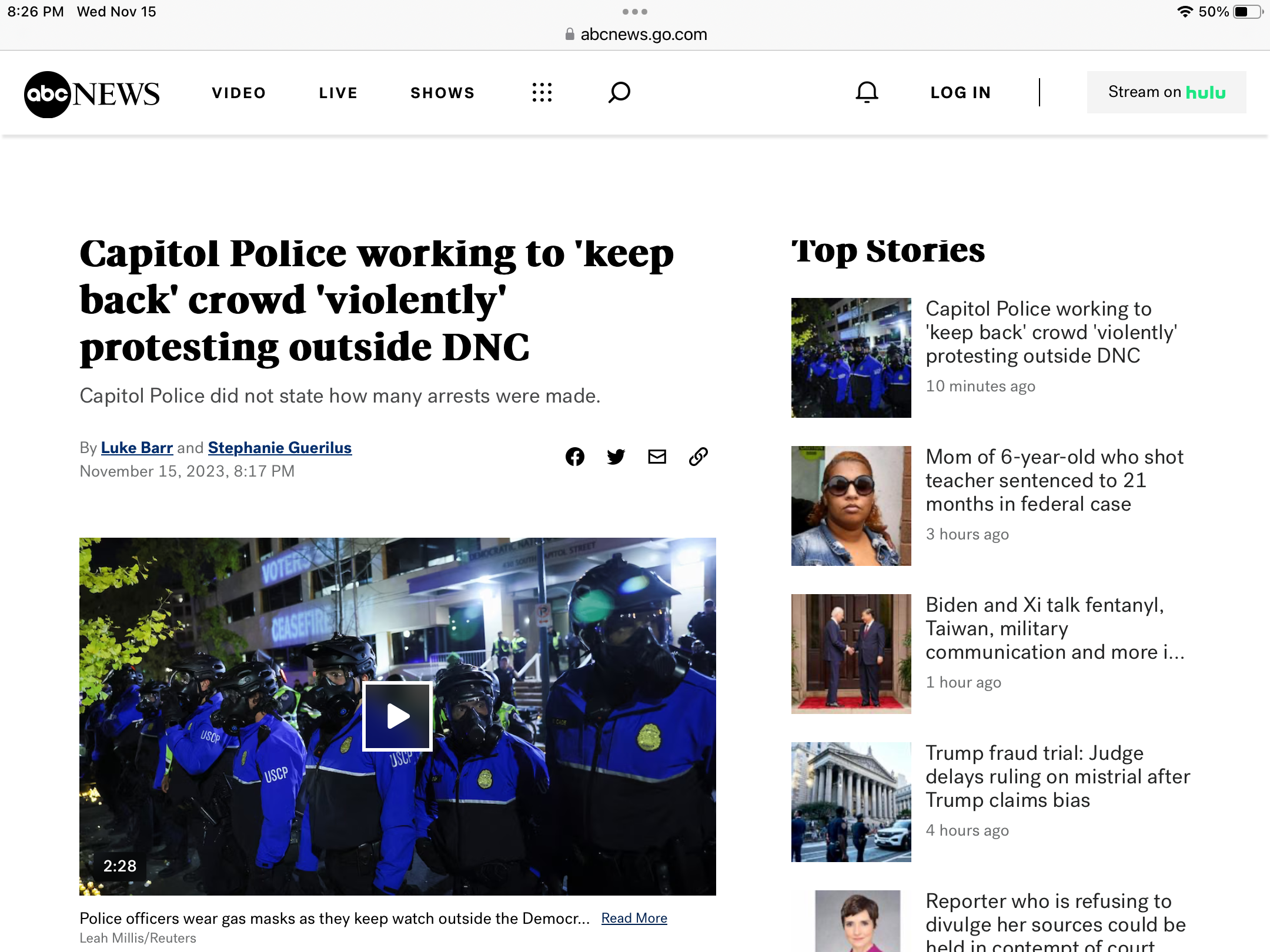Open the ABC News logo home link
This screenshot has width=1270, height=952.
click(92, 94)
